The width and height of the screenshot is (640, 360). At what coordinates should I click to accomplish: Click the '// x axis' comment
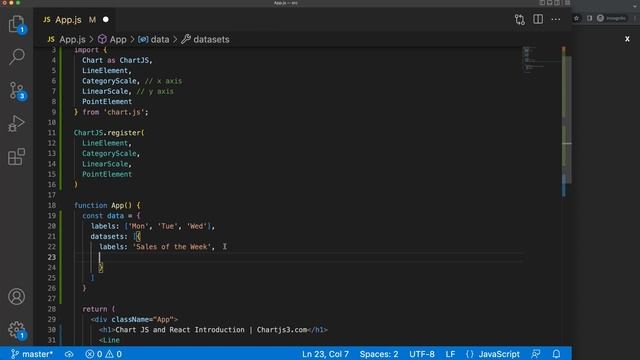(163, 81)
